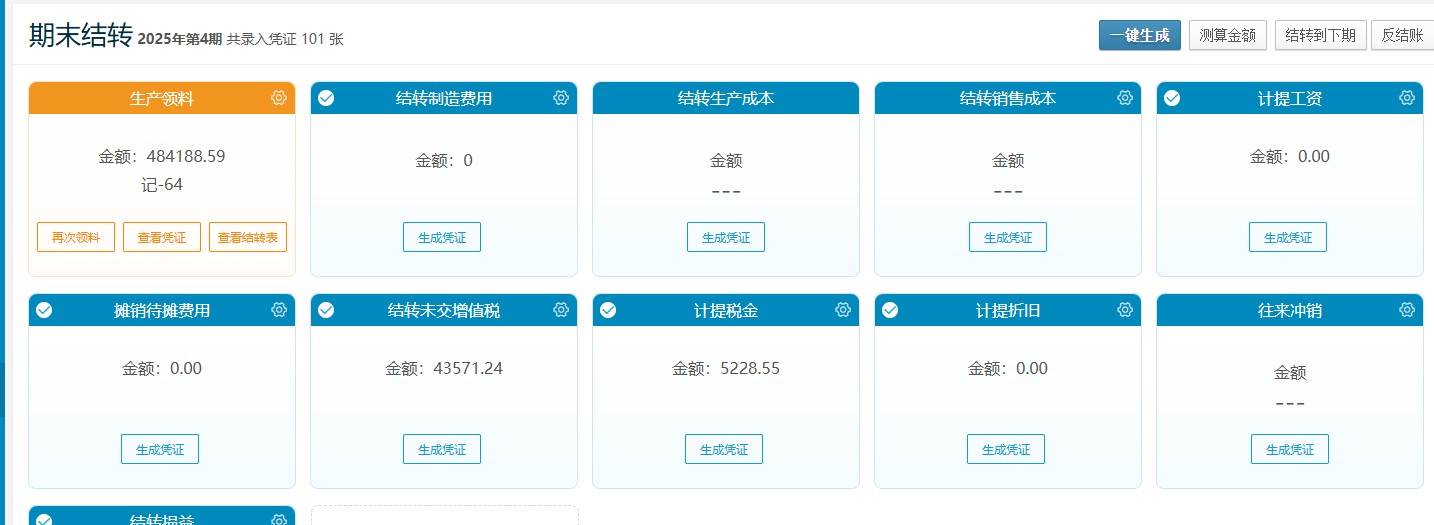
Task: Uncheck the 计提工资 card checkmark
Action: coord(1172,98)
